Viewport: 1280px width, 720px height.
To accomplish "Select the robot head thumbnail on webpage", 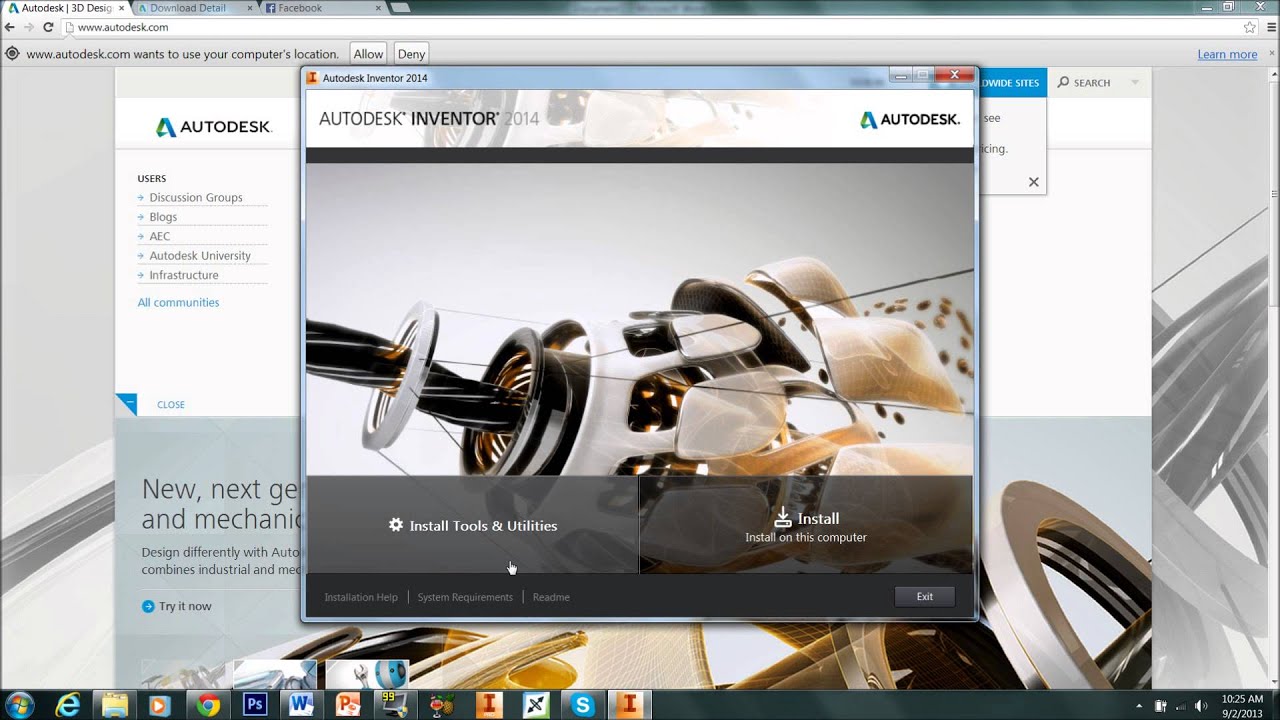I will 366,674.
